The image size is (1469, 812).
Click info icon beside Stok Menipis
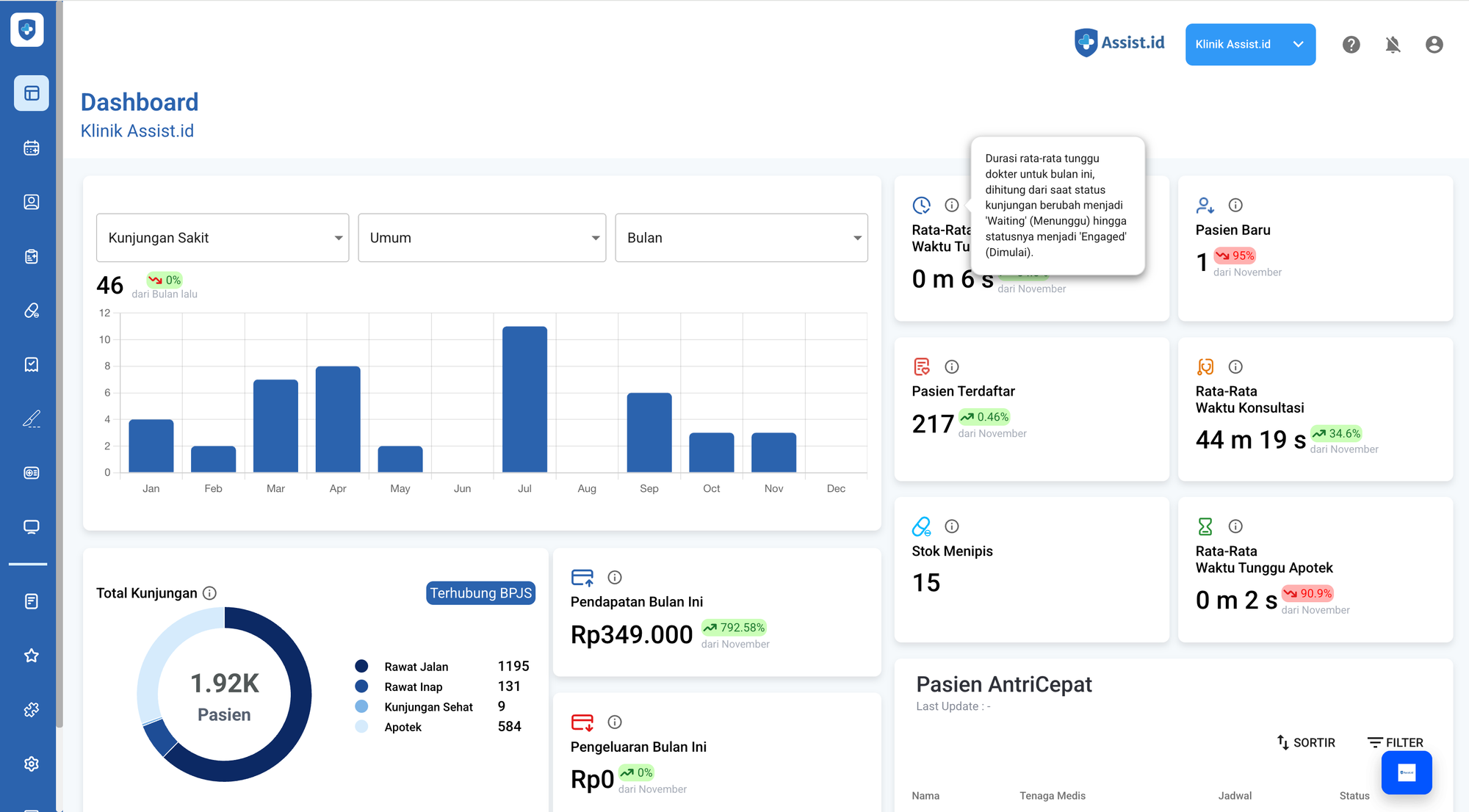tap(951, 526)
